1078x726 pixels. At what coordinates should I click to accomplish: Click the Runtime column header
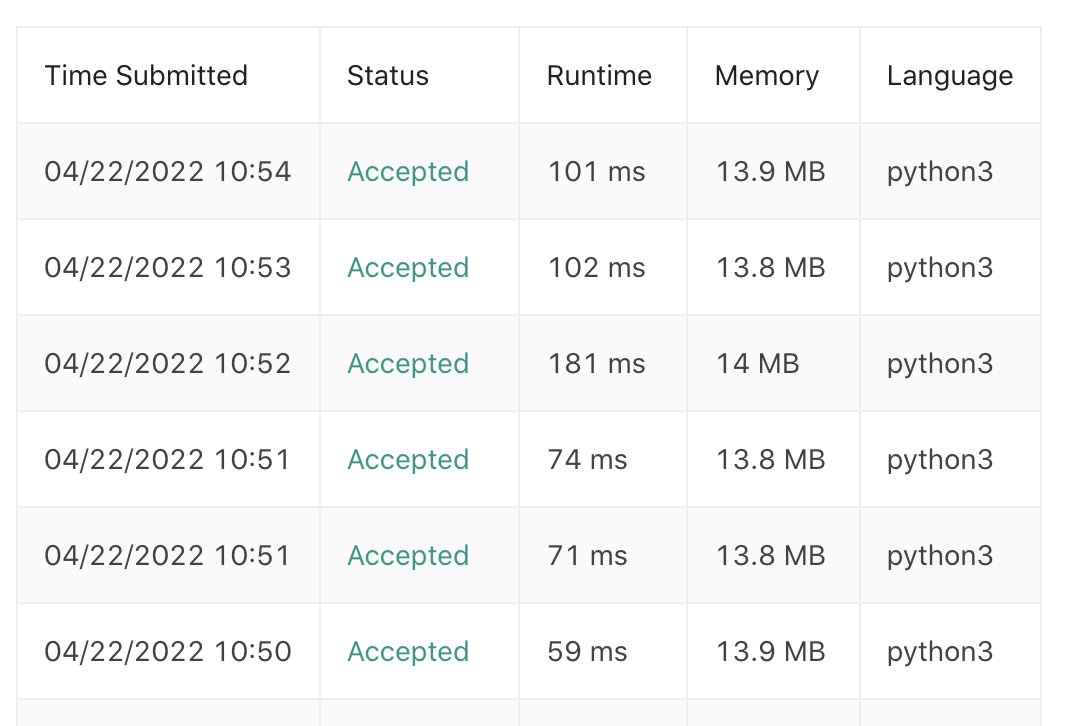point(599,76)
